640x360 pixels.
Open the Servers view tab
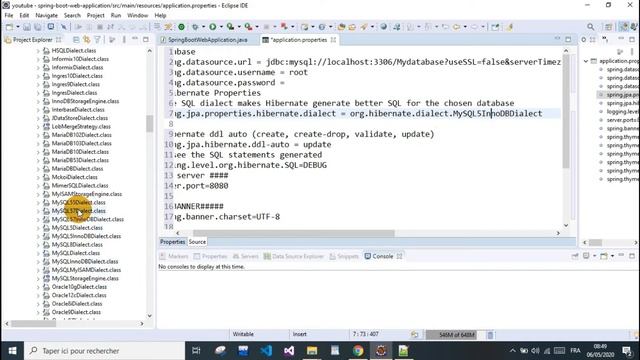coord(245,256)
